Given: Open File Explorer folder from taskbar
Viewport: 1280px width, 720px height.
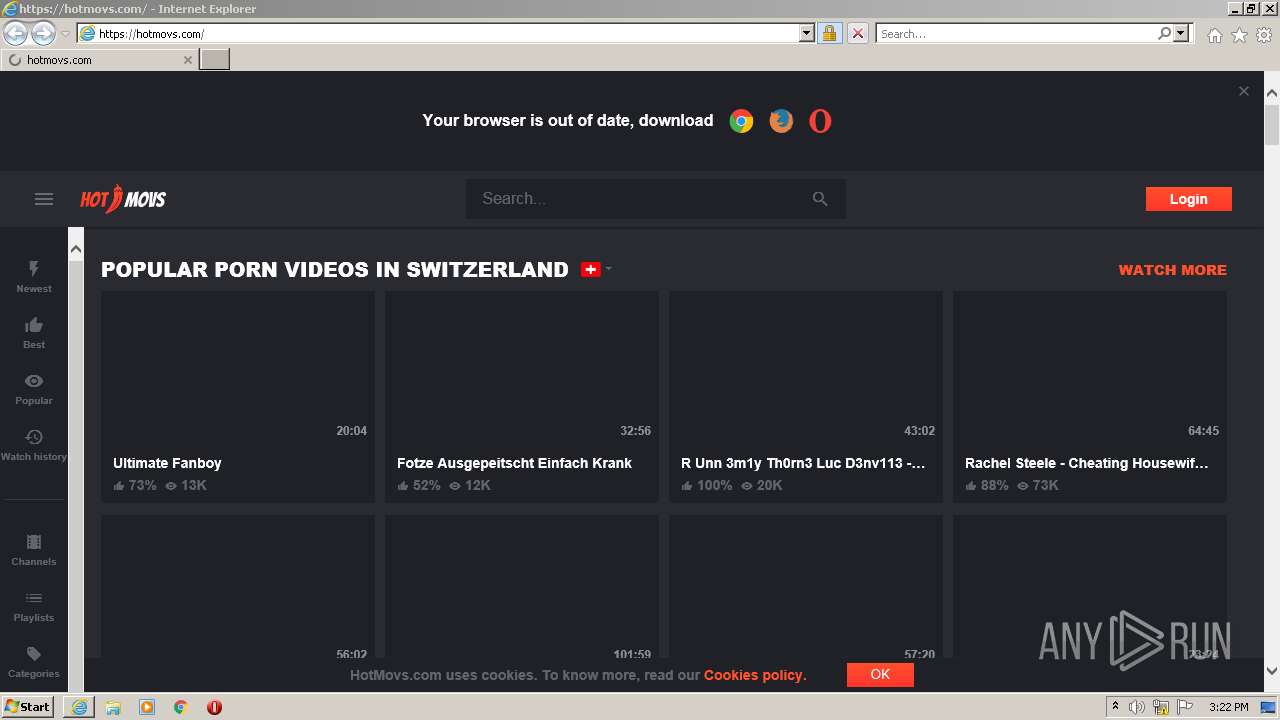Looking at the screenshot, I should 113,707.
